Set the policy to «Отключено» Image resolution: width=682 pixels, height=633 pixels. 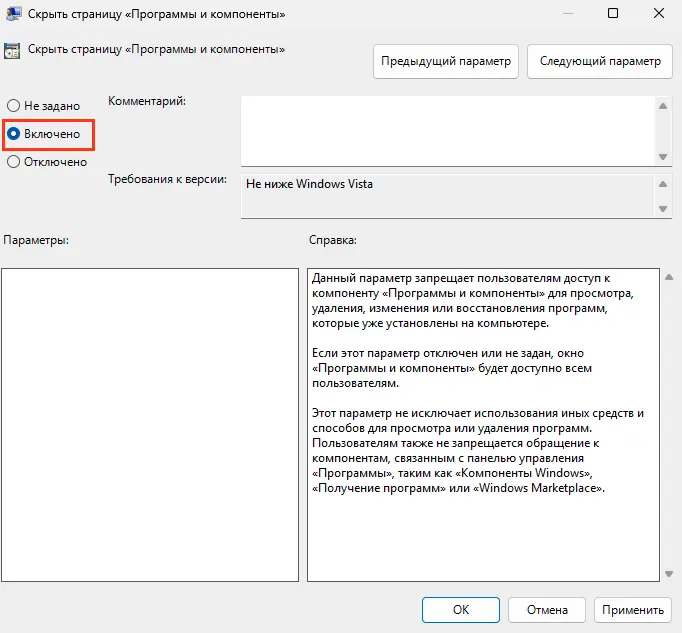click(x=14, y=162)
